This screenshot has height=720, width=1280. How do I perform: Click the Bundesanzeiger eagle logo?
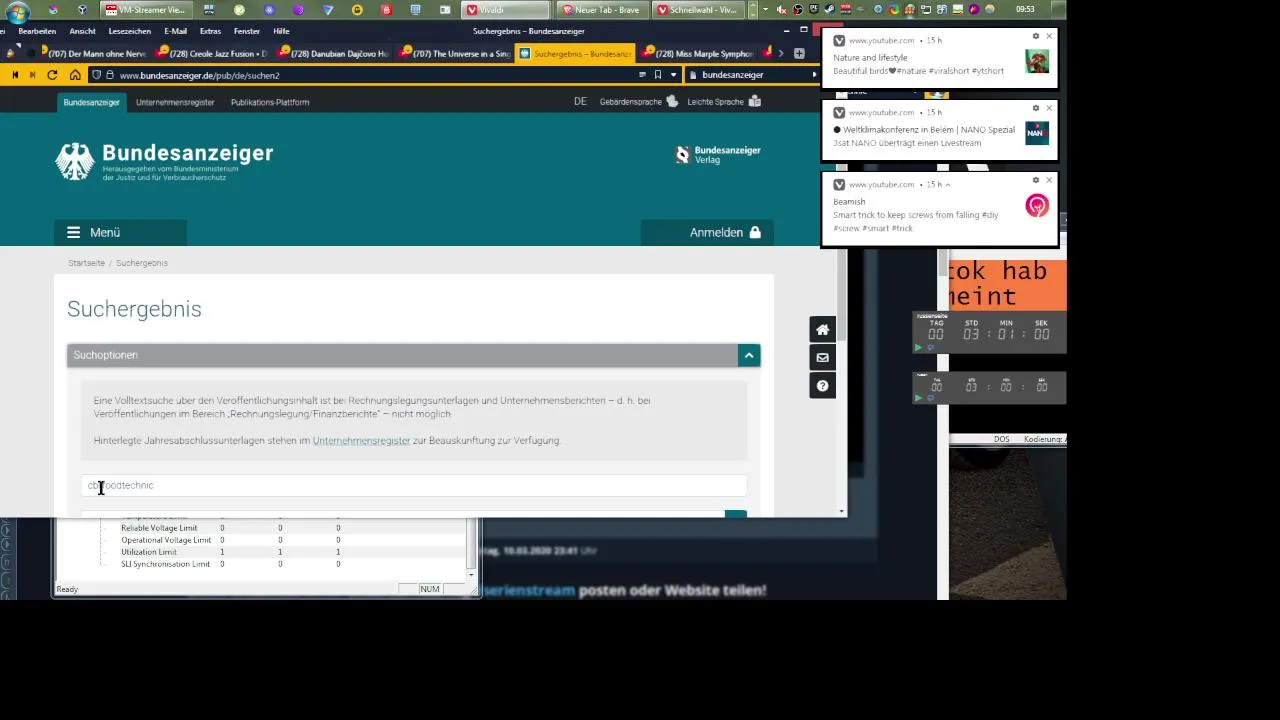pos(74,161)
